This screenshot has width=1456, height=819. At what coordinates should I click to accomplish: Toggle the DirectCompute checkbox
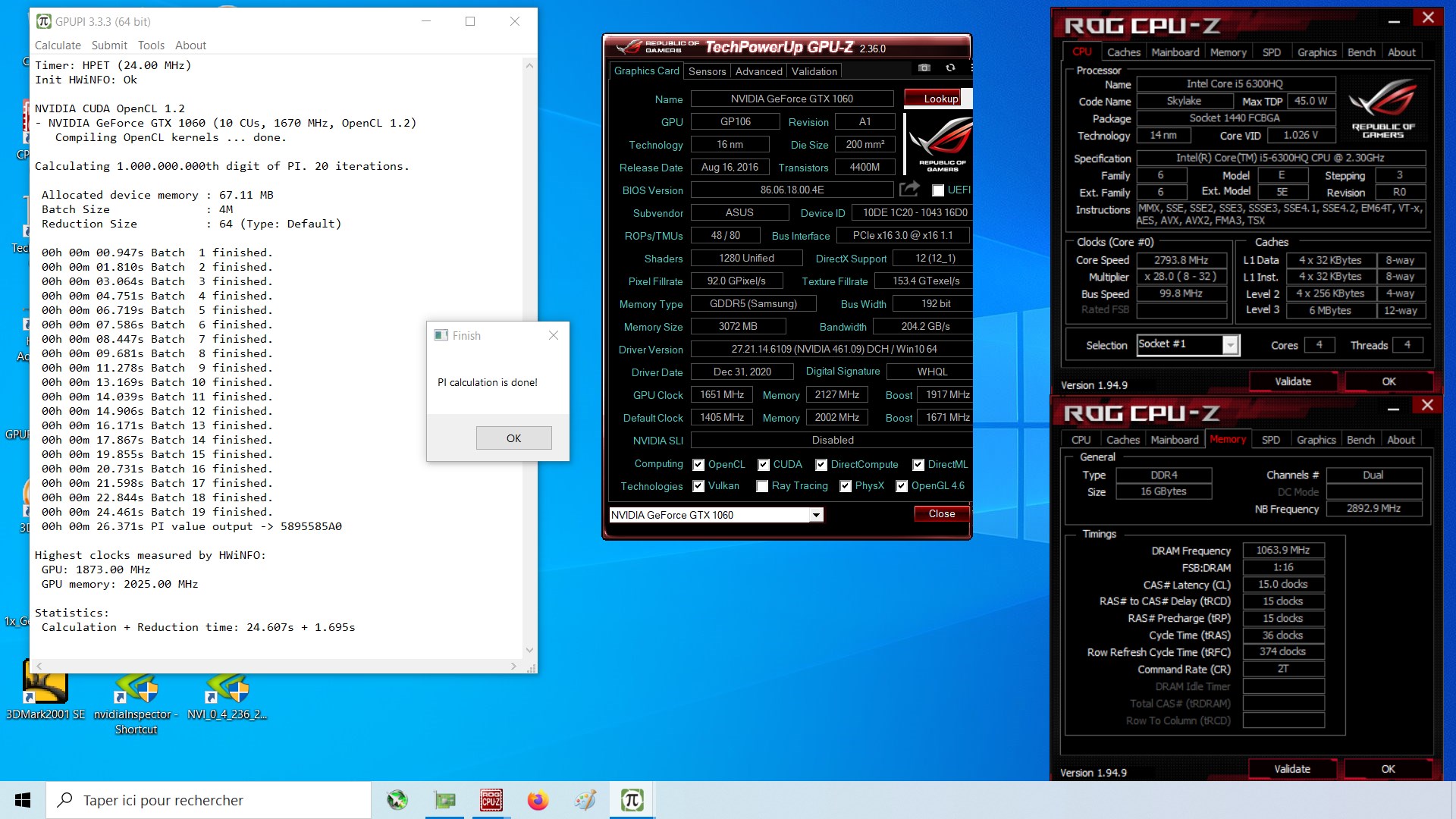click(x=821, y=465)
